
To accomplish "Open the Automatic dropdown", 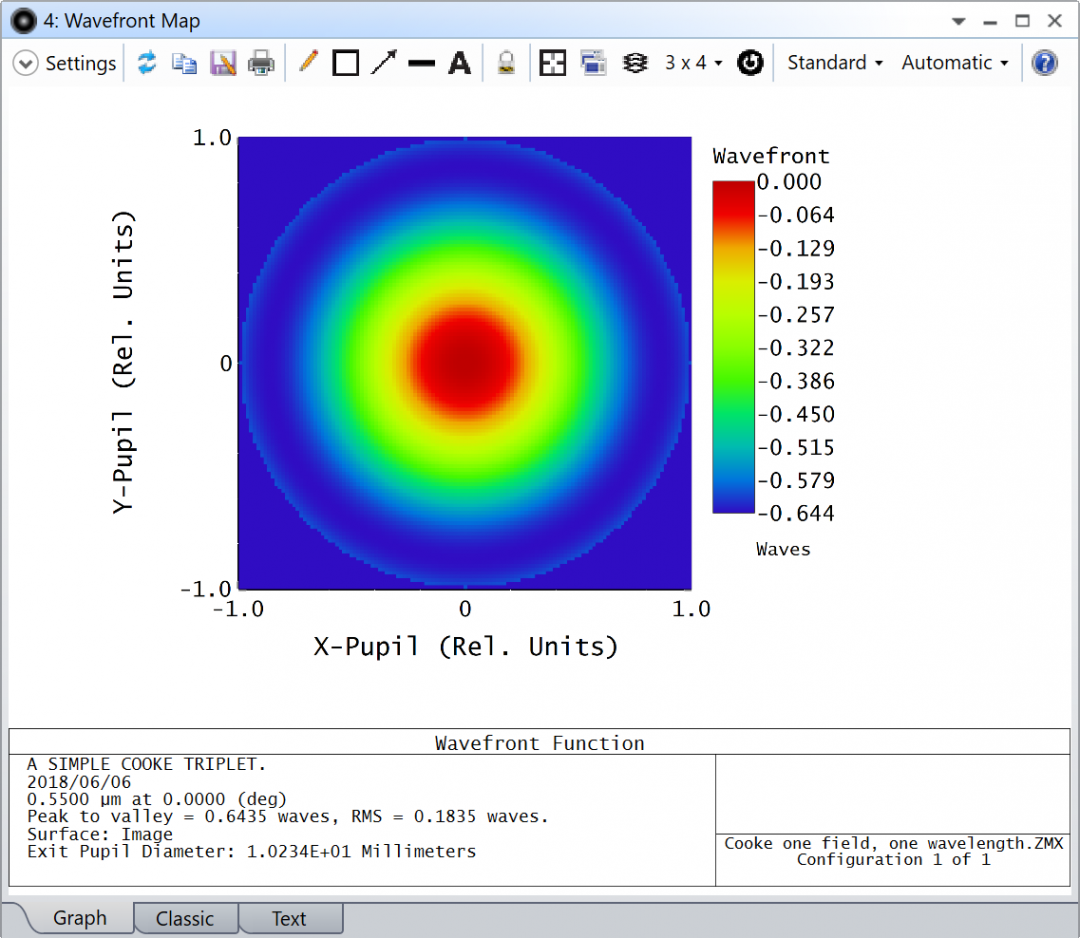I will (954, 63).
